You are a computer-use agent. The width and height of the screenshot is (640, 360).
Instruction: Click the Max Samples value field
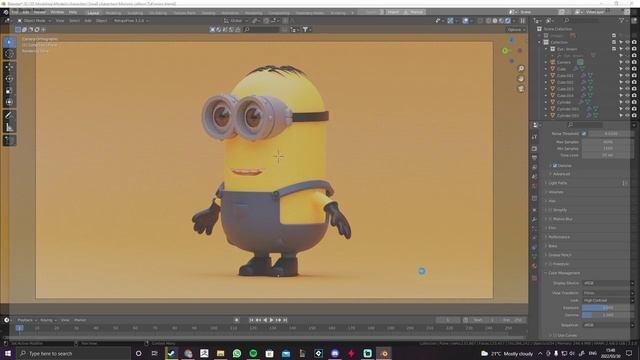608,142
